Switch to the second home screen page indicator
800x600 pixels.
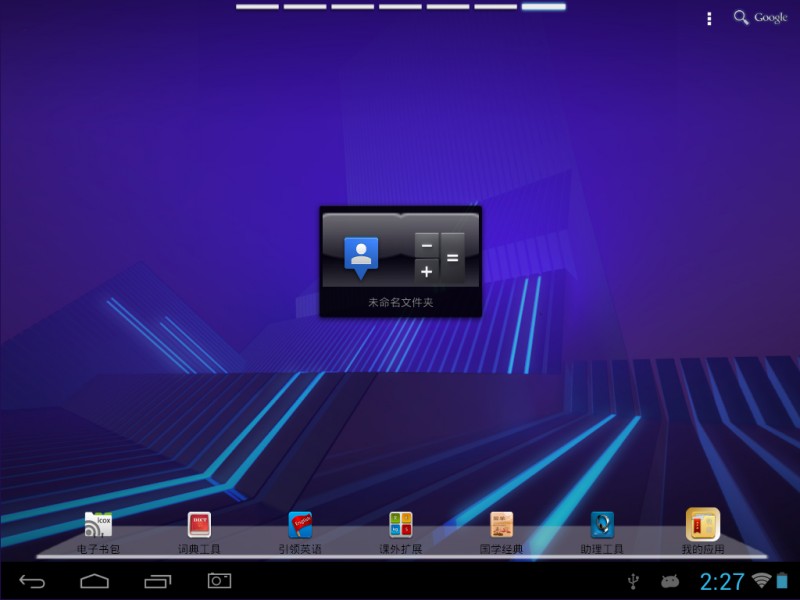(x=305, y=7)
